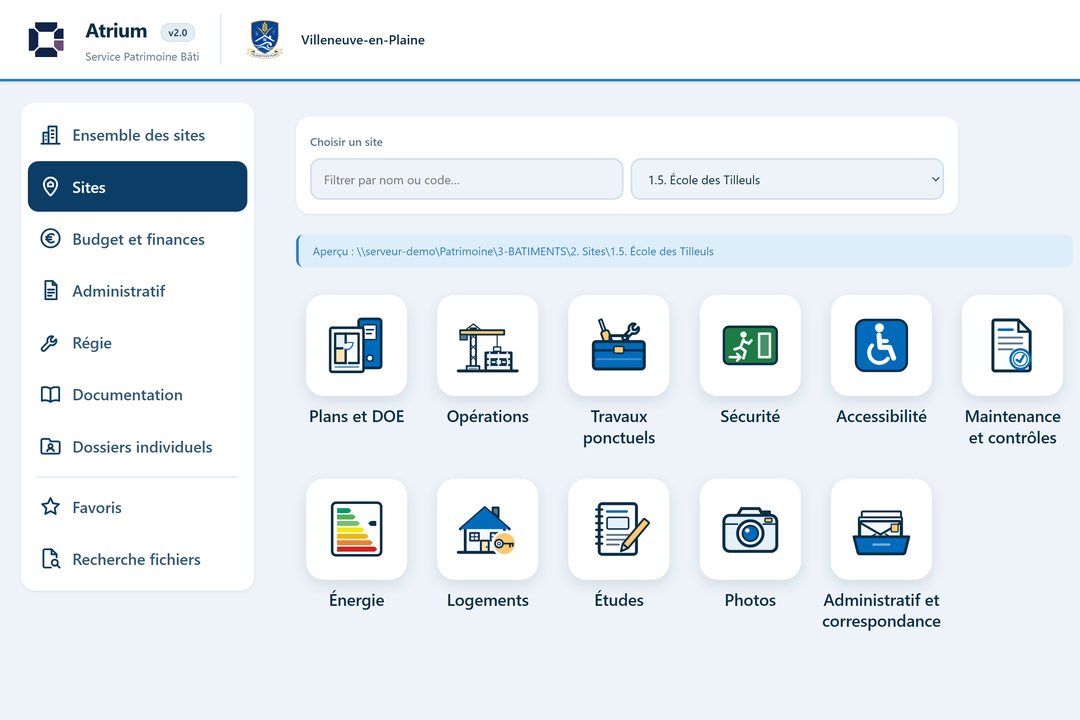Open the Plans et DOE folder icon
1080x720 pixels.
click(x=356, y=345)
